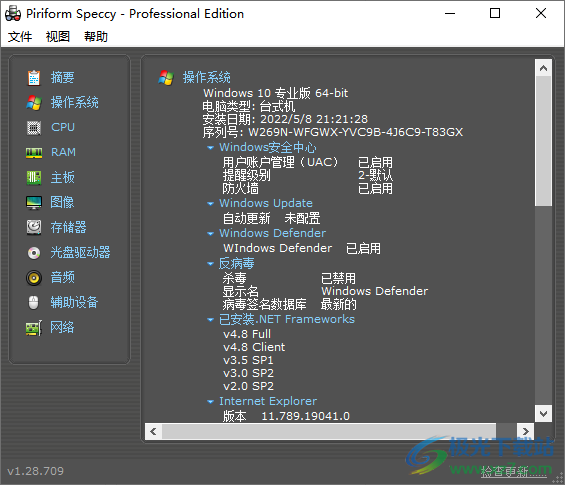Click the Windows logo in the 操作系统 panel heading

click(166, 77)
